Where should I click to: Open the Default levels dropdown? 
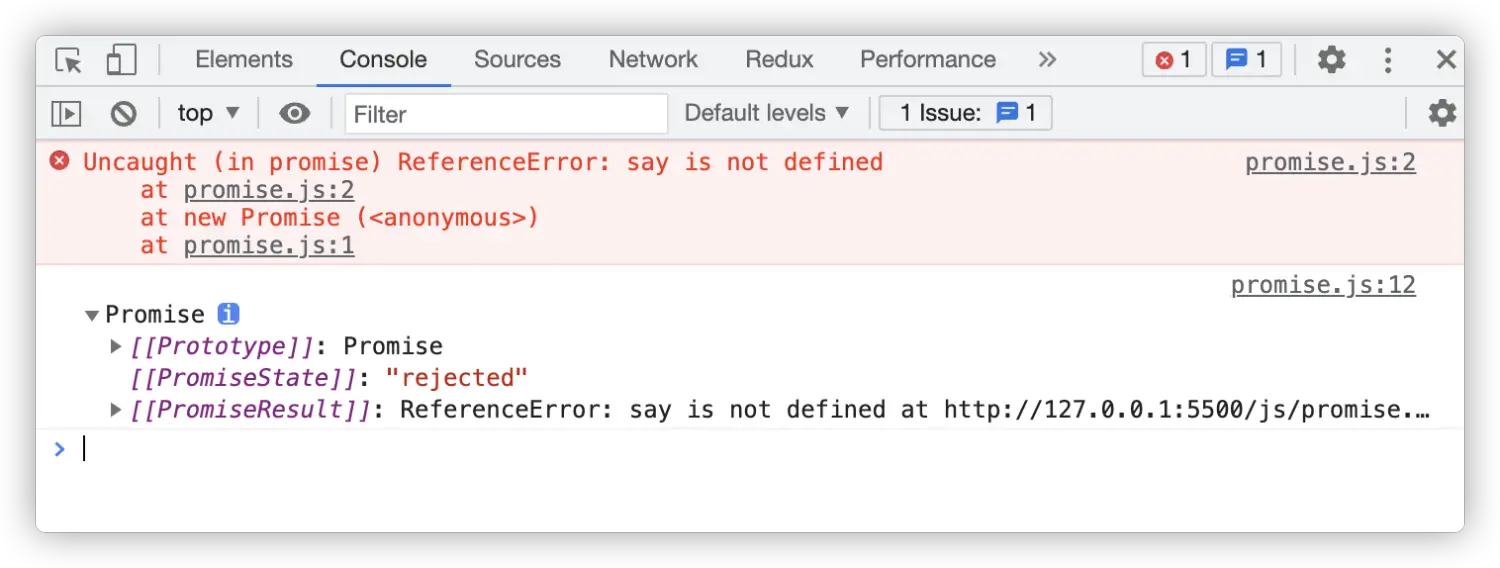767,113
